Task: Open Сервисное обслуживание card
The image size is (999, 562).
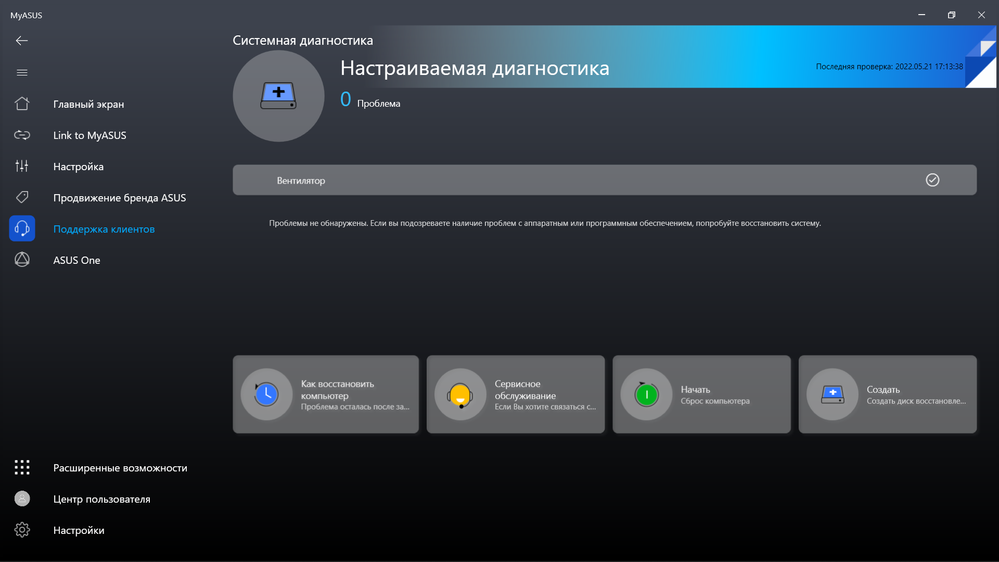Action: (x=515, y=394)
